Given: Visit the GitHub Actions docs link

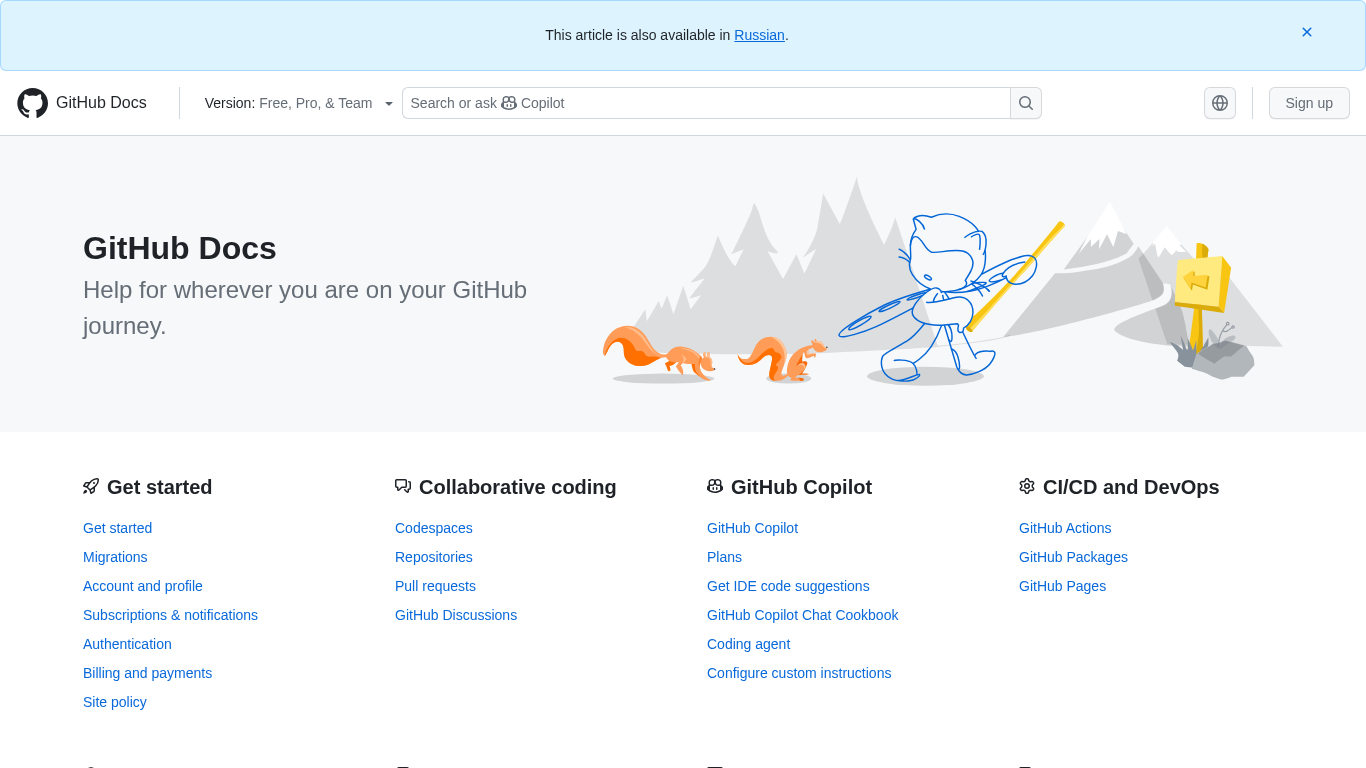Looking at the screenshot, I should pyautogui.click(x=1065, y=528).
